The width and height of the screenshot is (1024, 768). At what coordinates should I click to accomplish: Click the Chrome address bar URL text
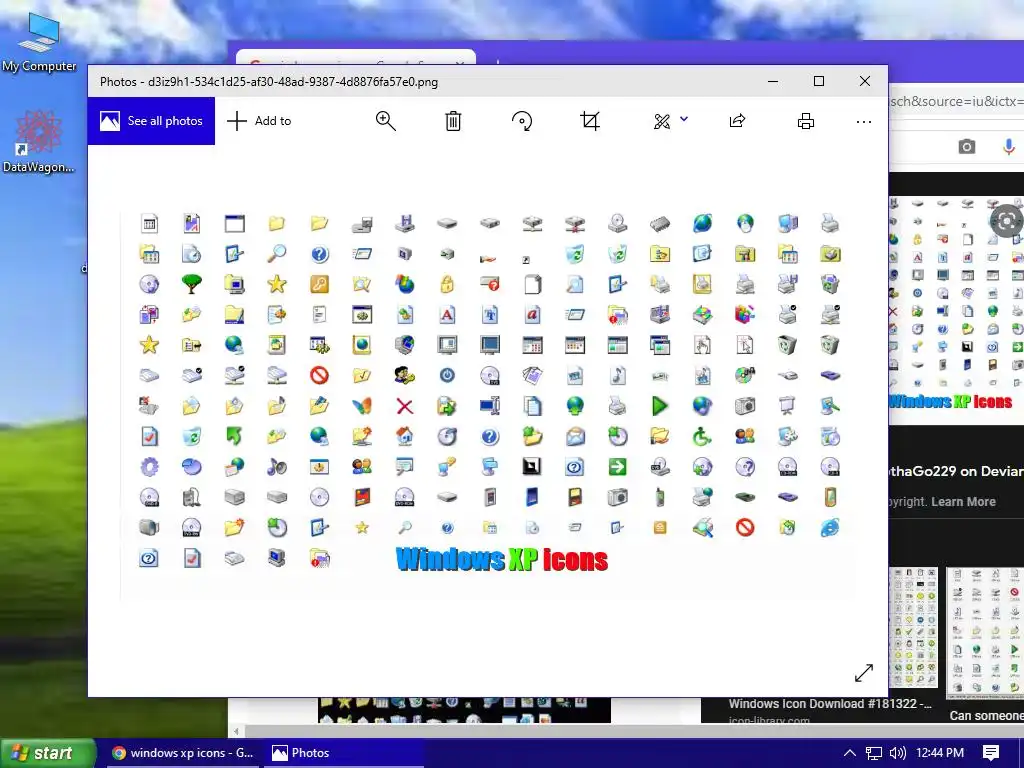coord(956,101)
